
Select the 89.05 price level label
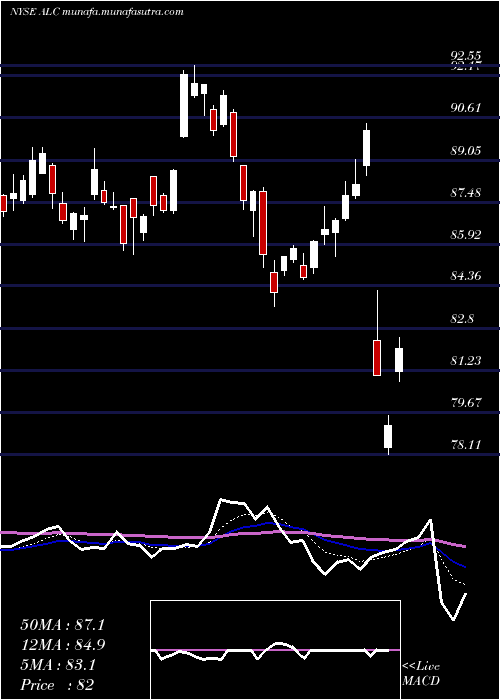pos(466,151)
